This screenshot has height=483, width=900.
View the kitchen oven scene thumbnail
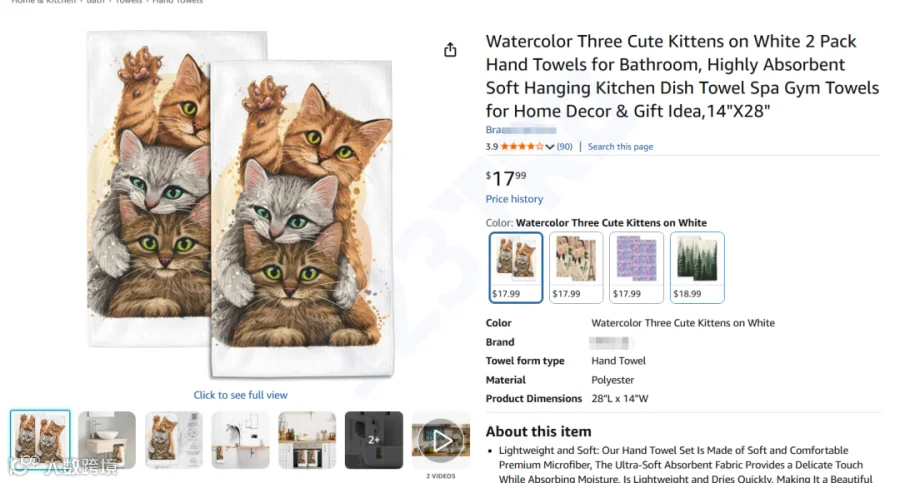307,440
